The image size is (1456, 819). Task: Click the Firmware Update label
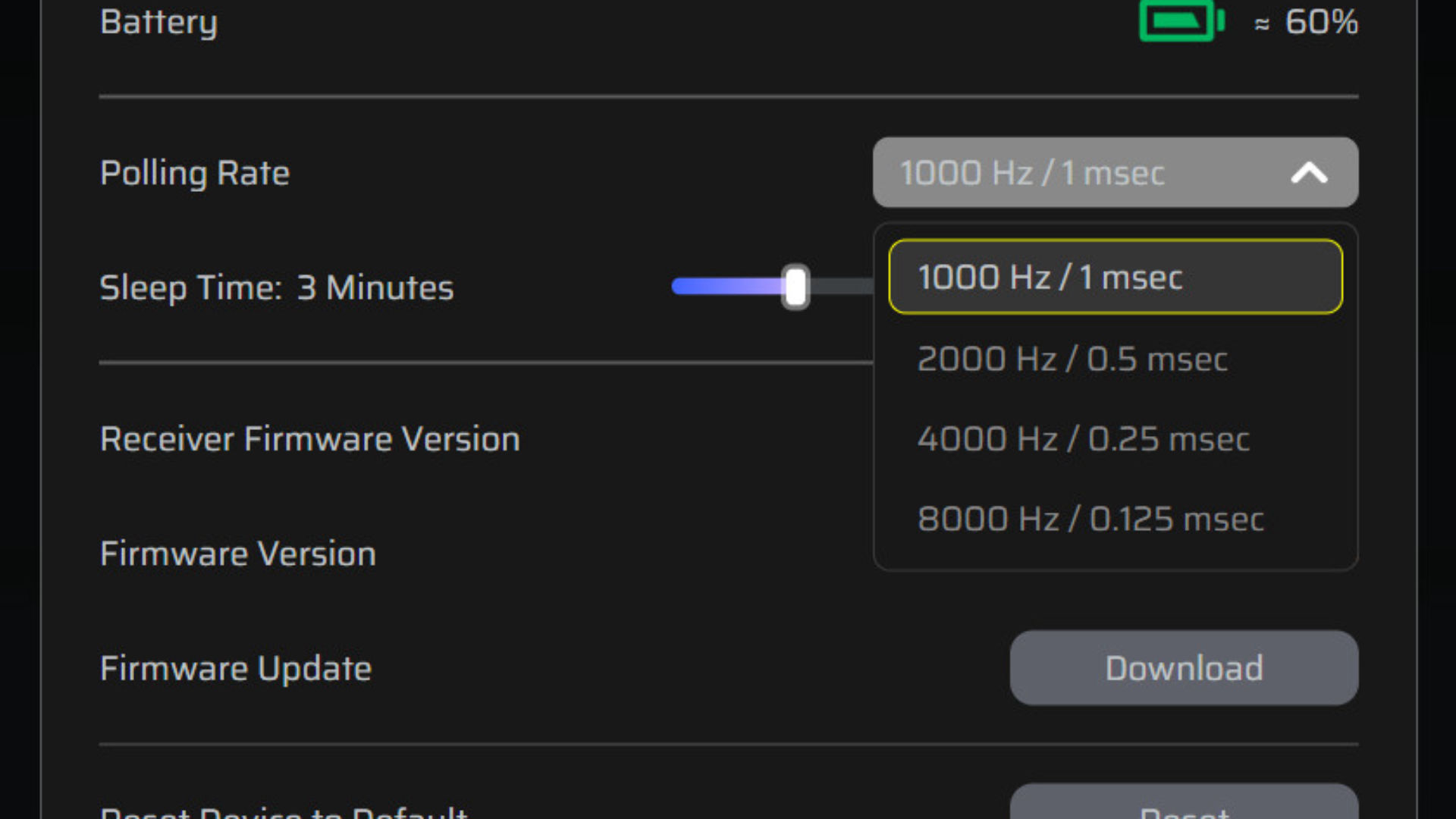click(x=236, y=669)
